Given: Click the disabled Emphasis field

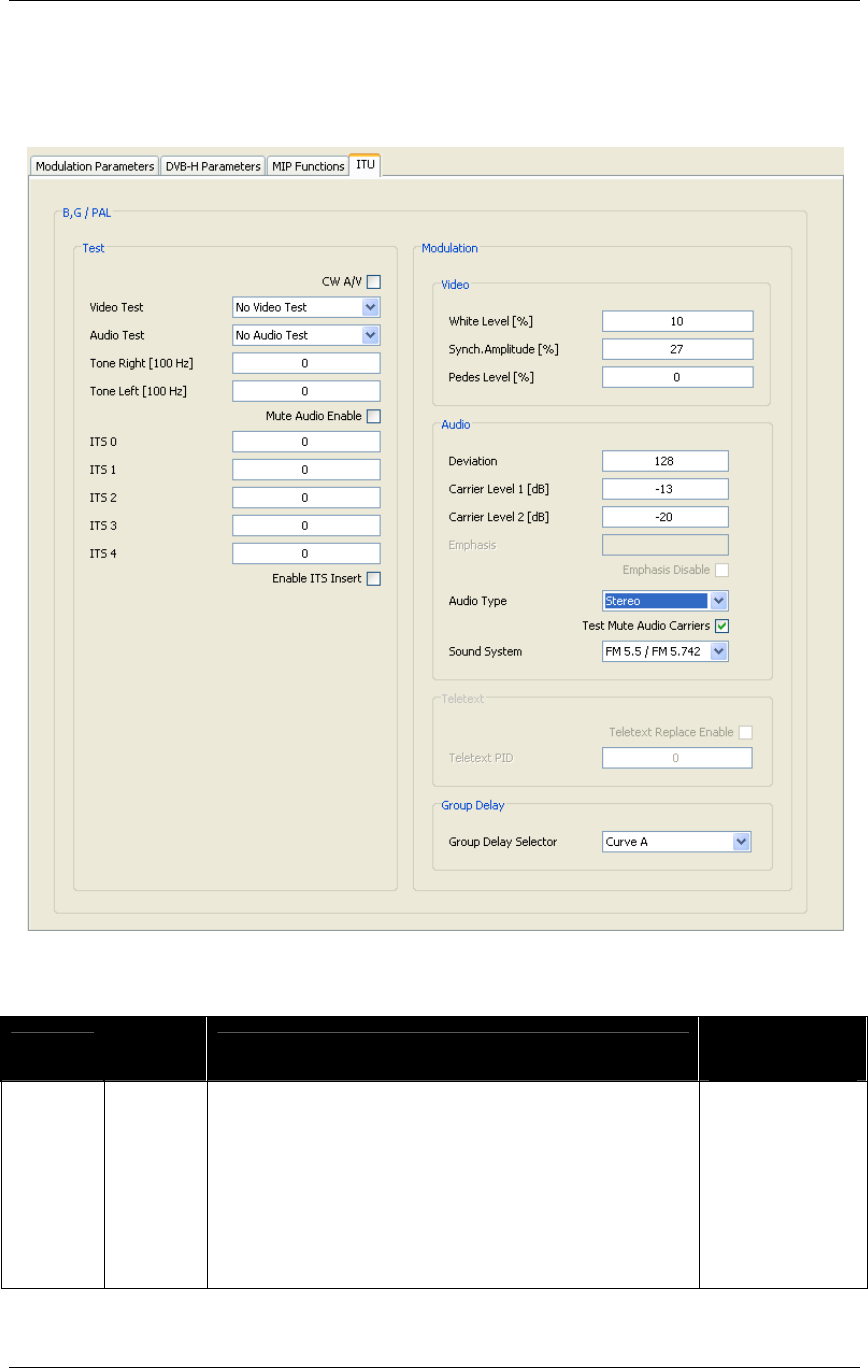Looking at the screenshot, I should tap(665, 545).
